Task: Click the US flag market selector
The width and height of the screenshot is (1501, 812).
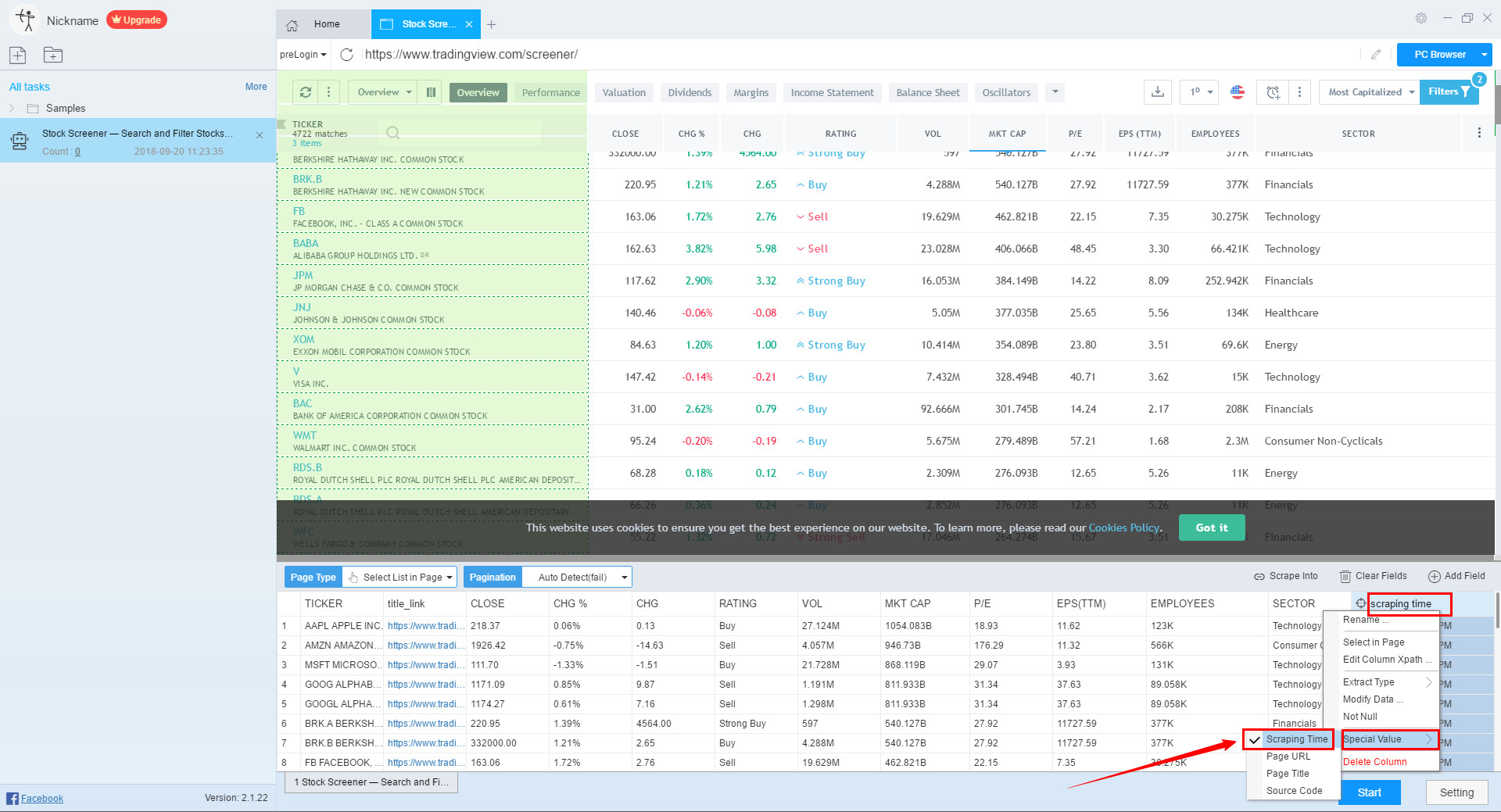Action: [x=1237, y=92]
